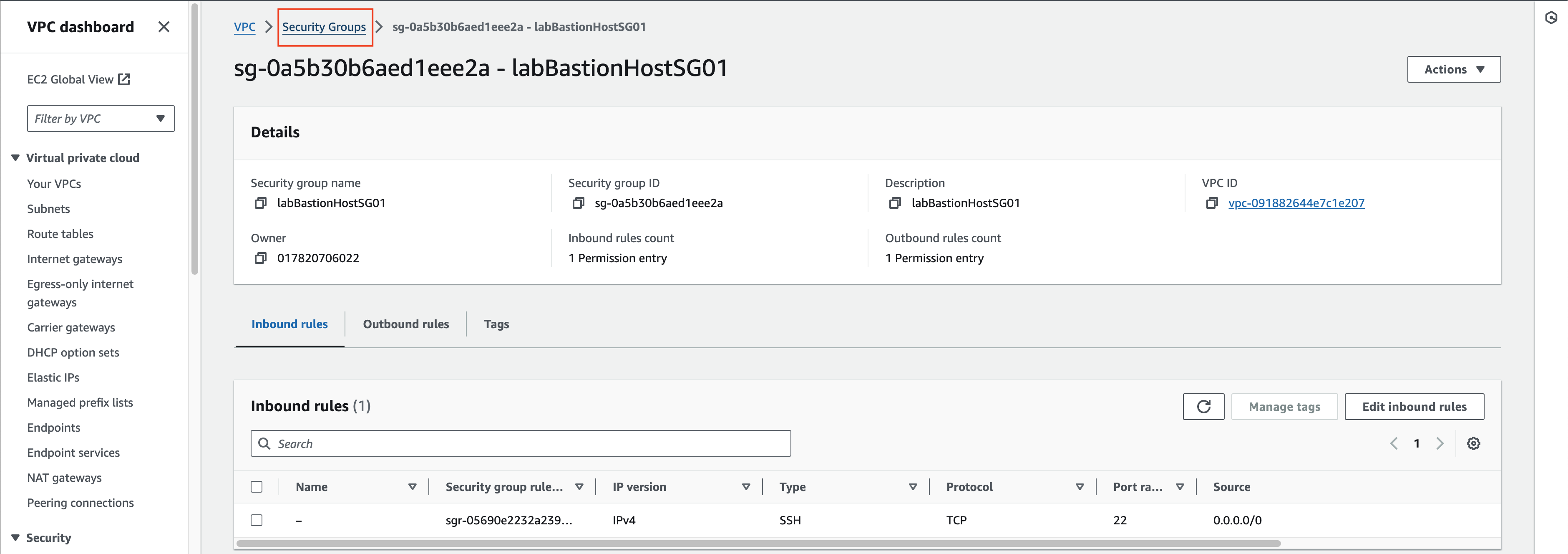
Task: Go to Subnets in sidebar
Action: point(49,208)
